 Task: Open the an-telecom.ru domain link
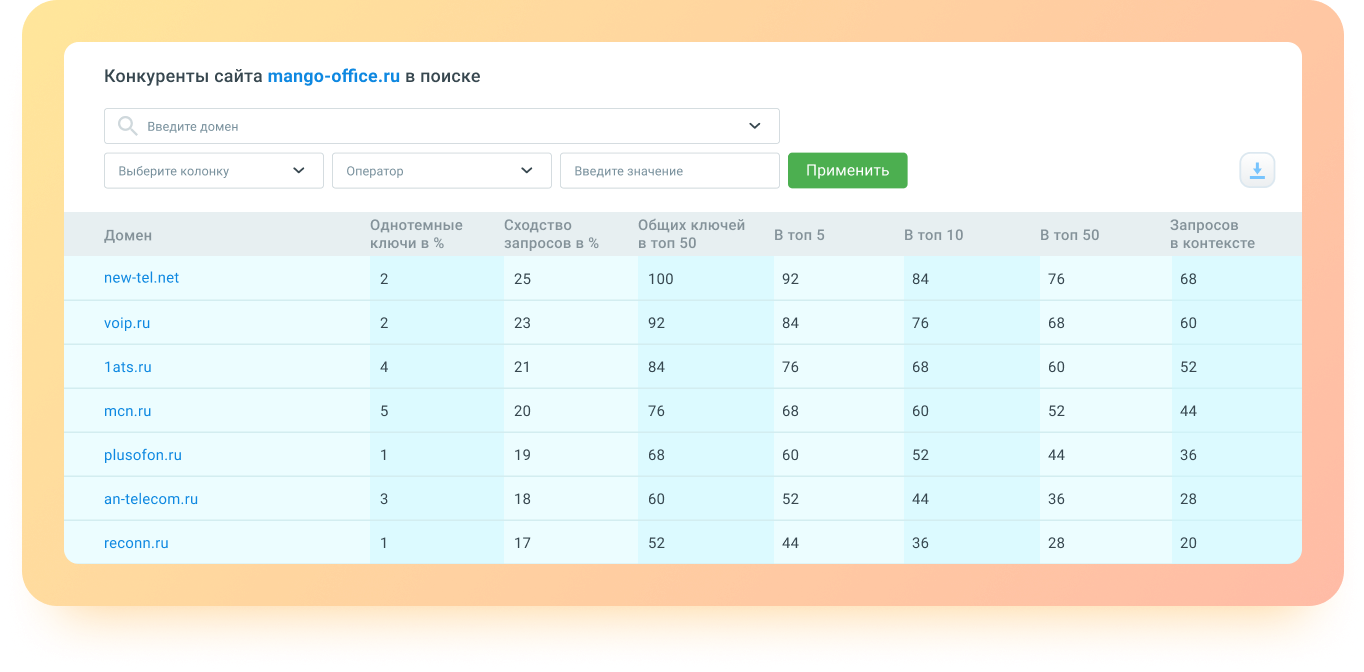tap(151, 499)
